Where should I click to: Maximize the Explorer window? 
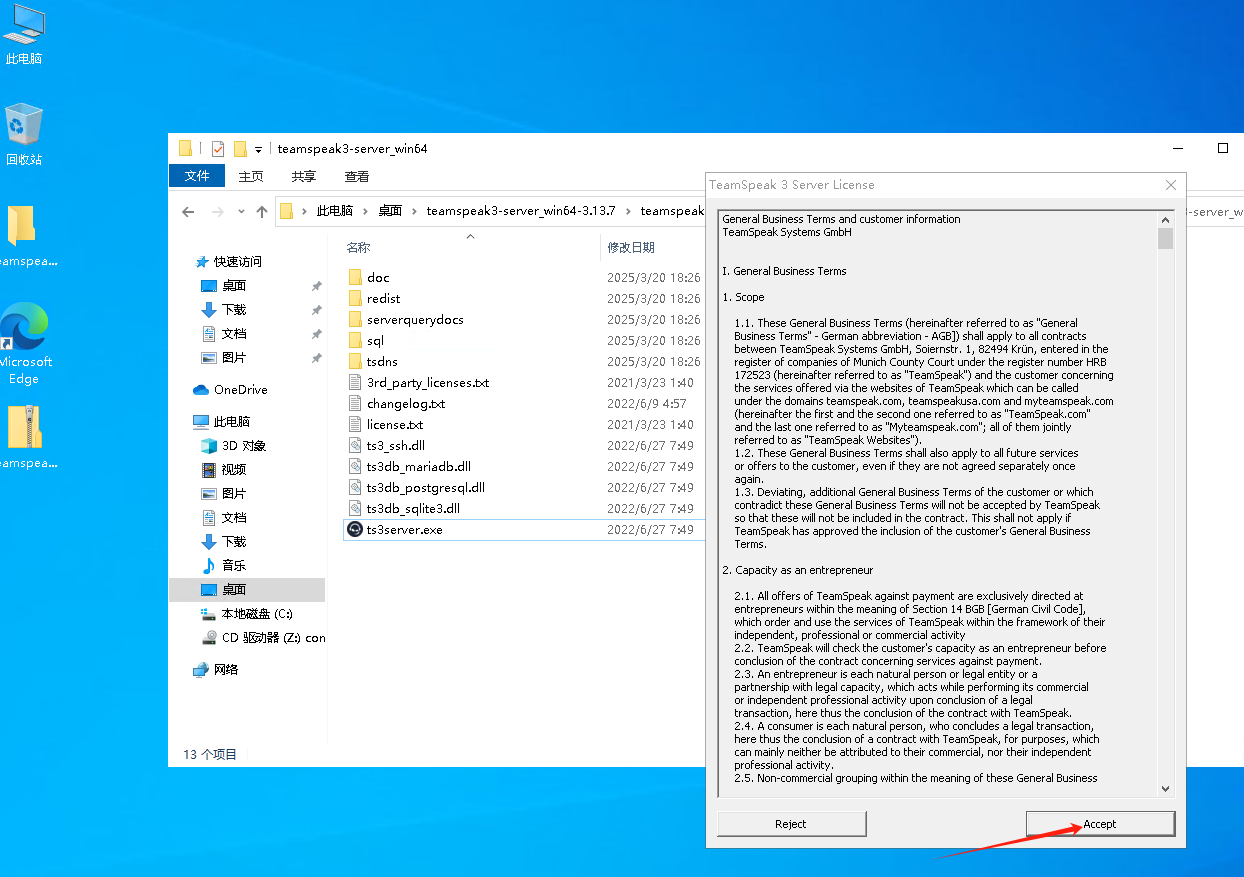pyautogui.click(x=1222, y=148)
